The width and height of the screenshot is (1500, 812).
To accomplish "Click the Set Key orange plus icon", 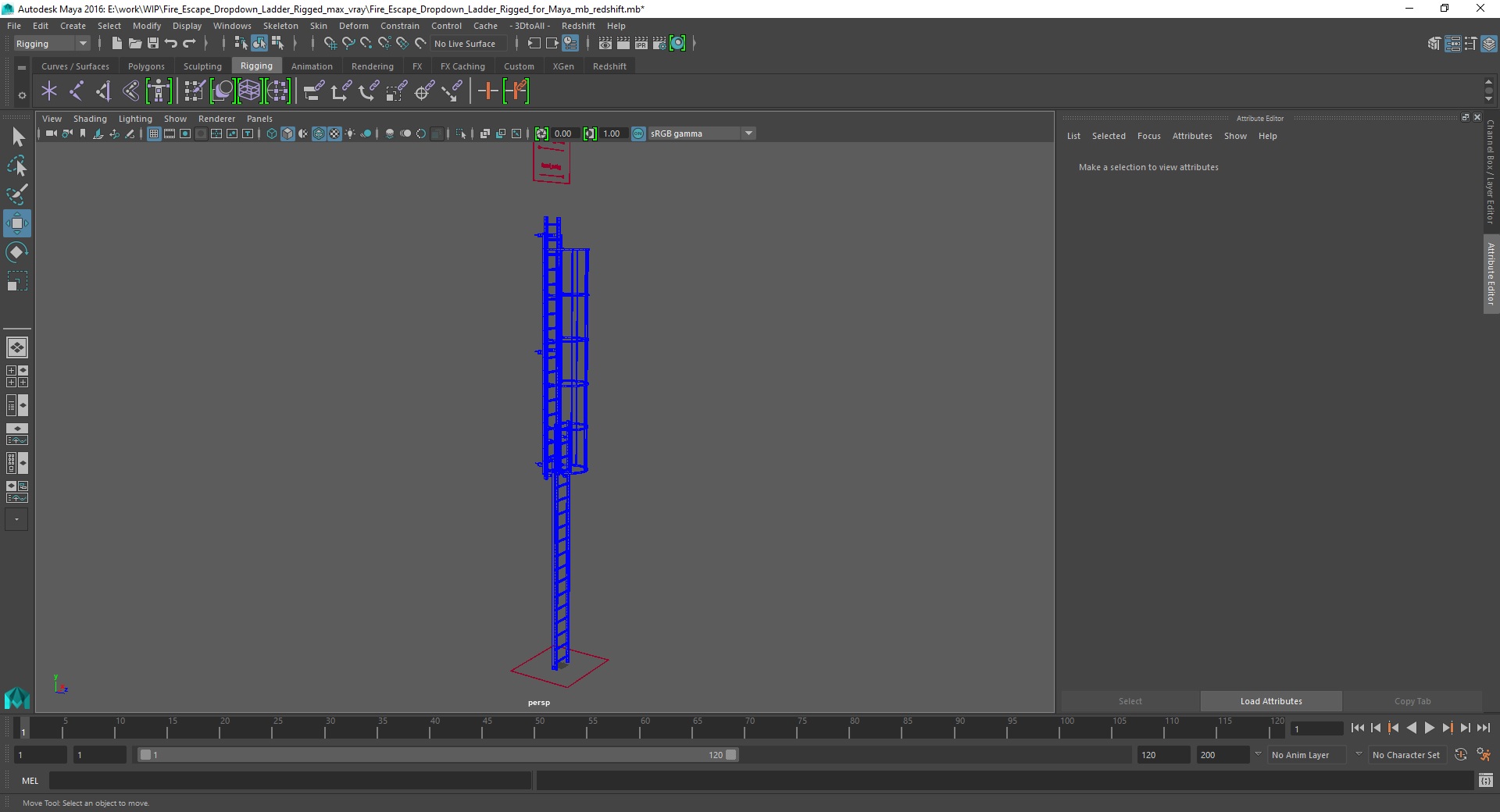I will point(487,91).
